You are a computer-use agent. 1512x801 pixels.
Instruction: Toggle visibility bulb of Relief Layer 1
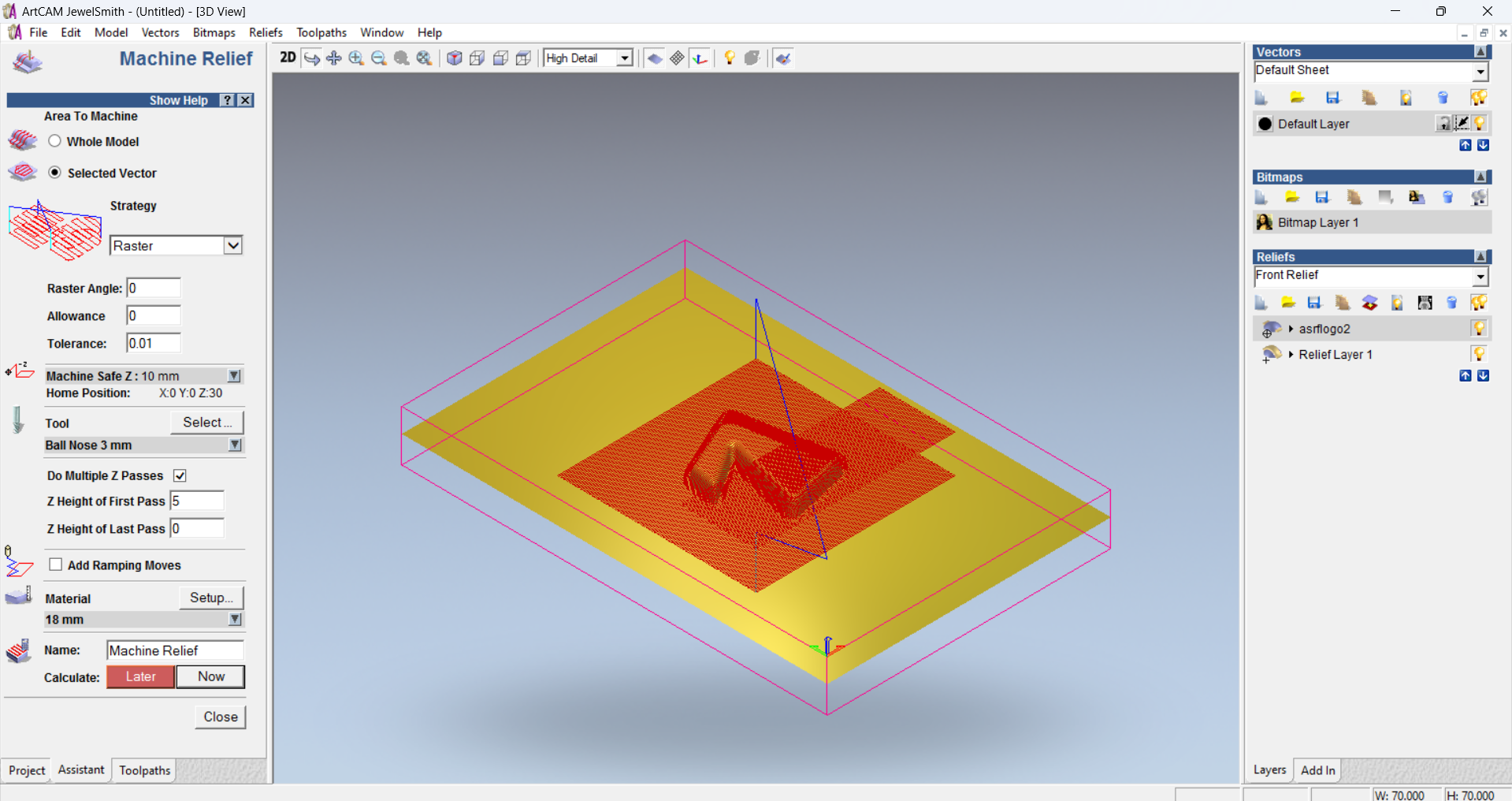[x=1480, y=354]
